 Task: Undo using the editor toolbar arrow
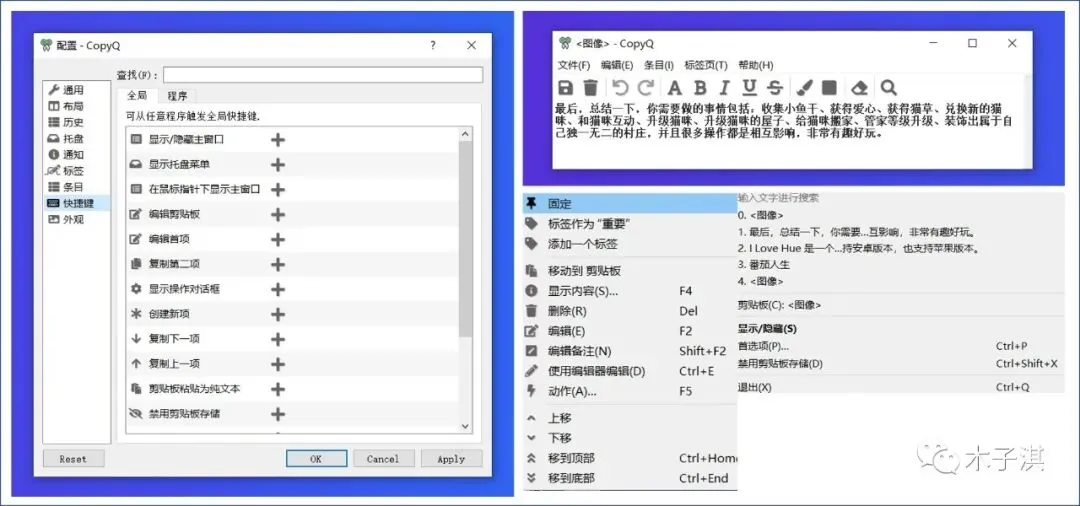click(x=621, y=87)
